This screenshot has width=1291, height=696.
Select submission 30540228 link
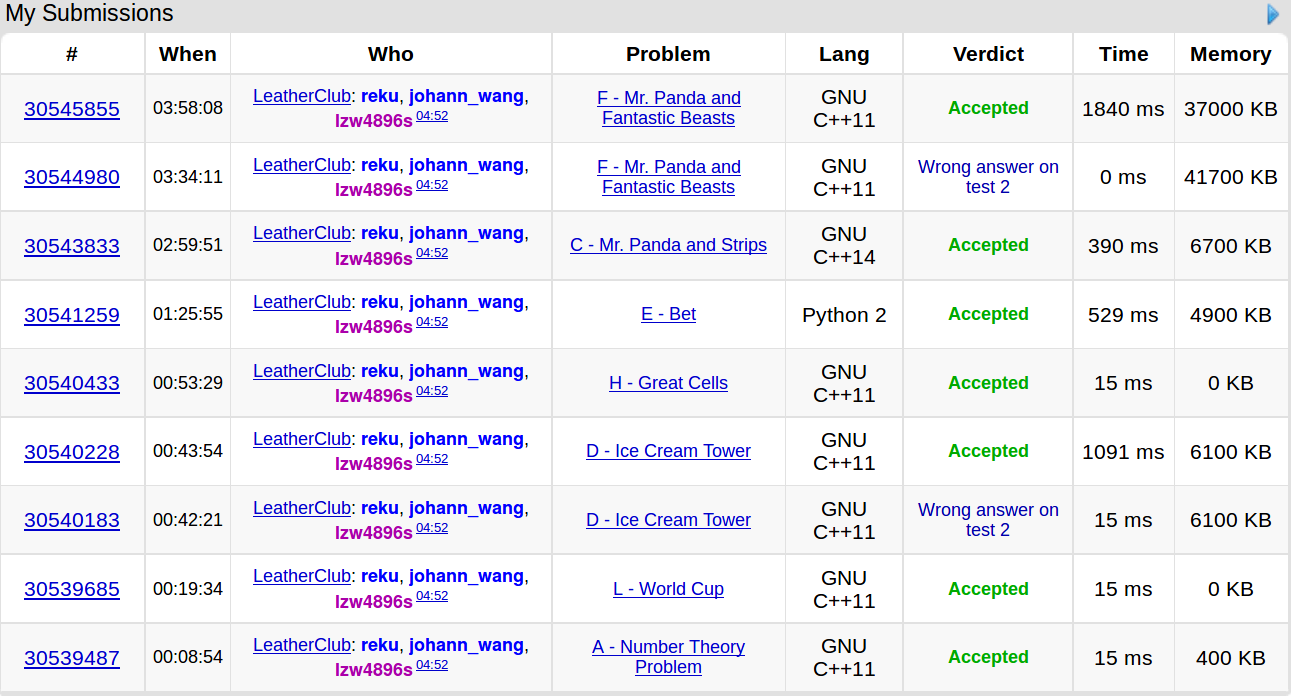(72, 452)
